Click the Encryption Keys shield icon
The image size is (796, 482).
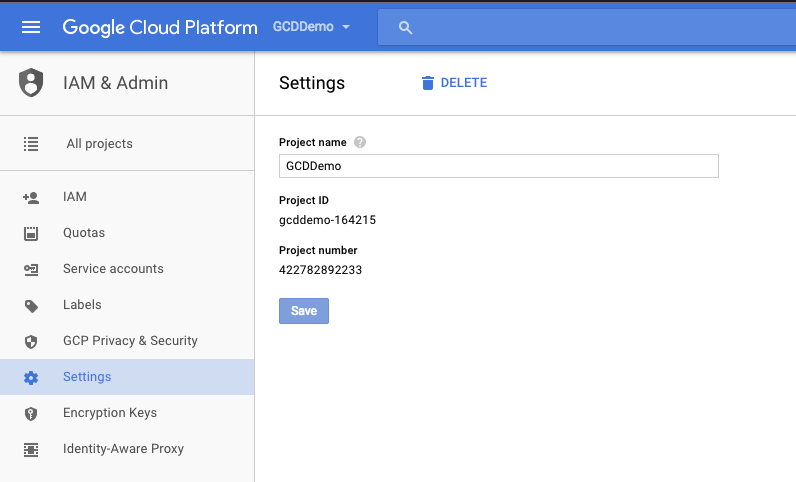pyautogui.click(x=31, y=413)
